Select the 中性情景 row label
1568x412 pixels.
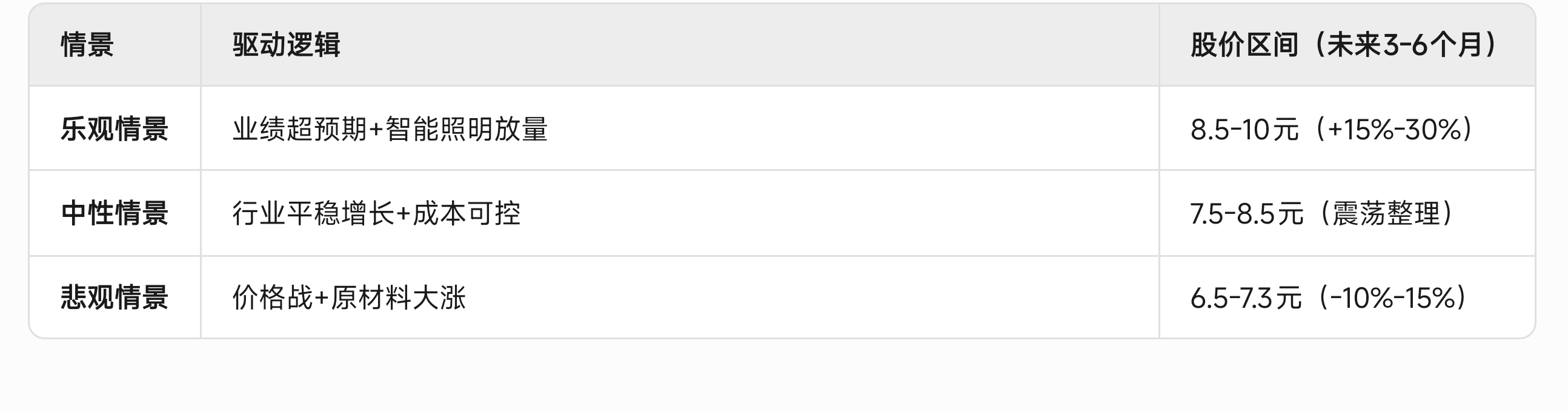115,214
